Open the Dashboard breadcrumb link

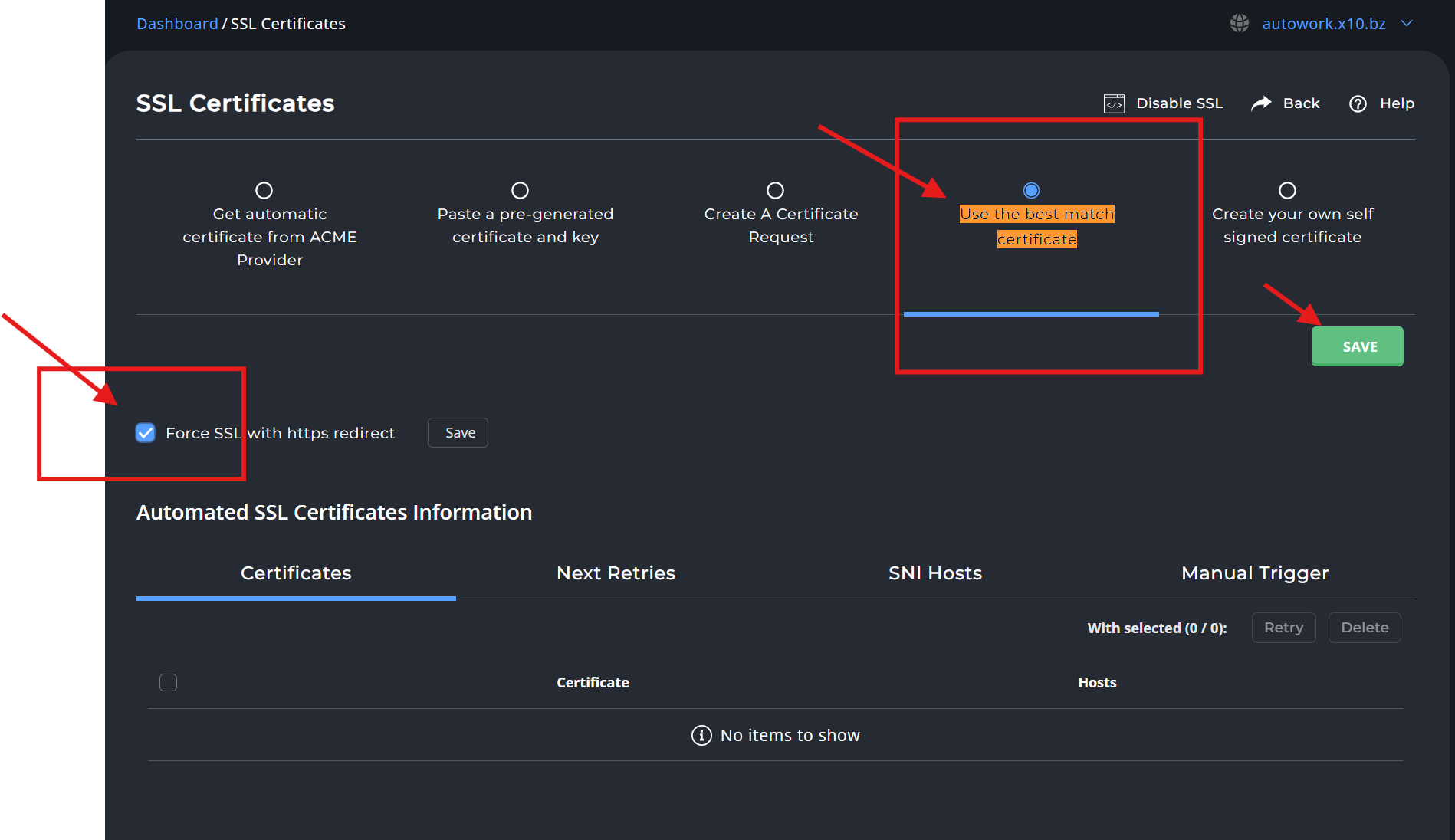pos(177,24)
